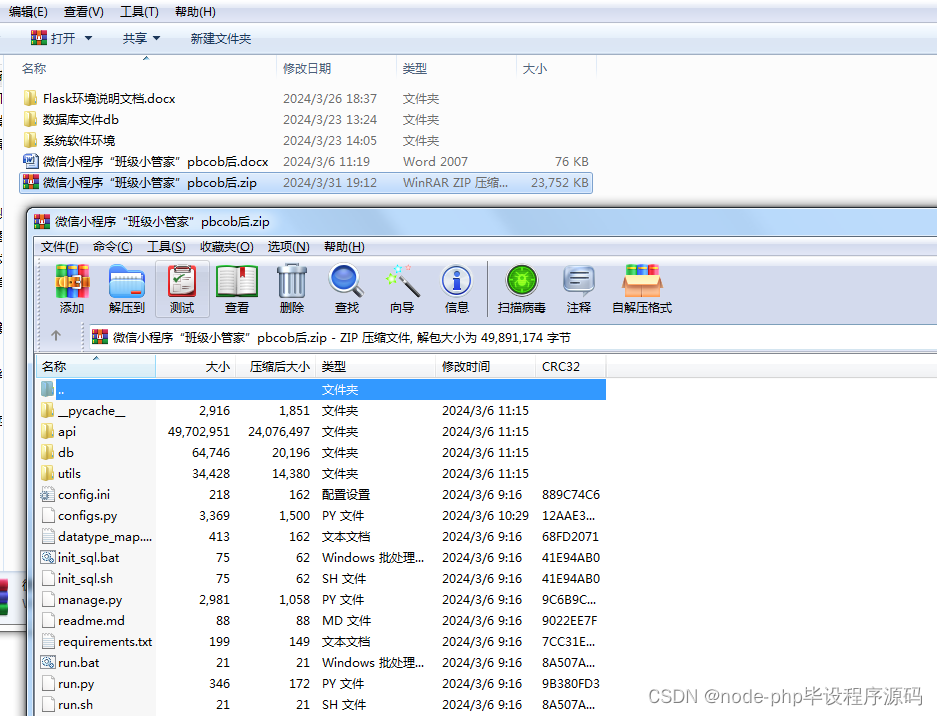The width and height of the screenshot is (937, 716).
Task: Click the 测试 archive test icon
Action: (x=181, y=289)
